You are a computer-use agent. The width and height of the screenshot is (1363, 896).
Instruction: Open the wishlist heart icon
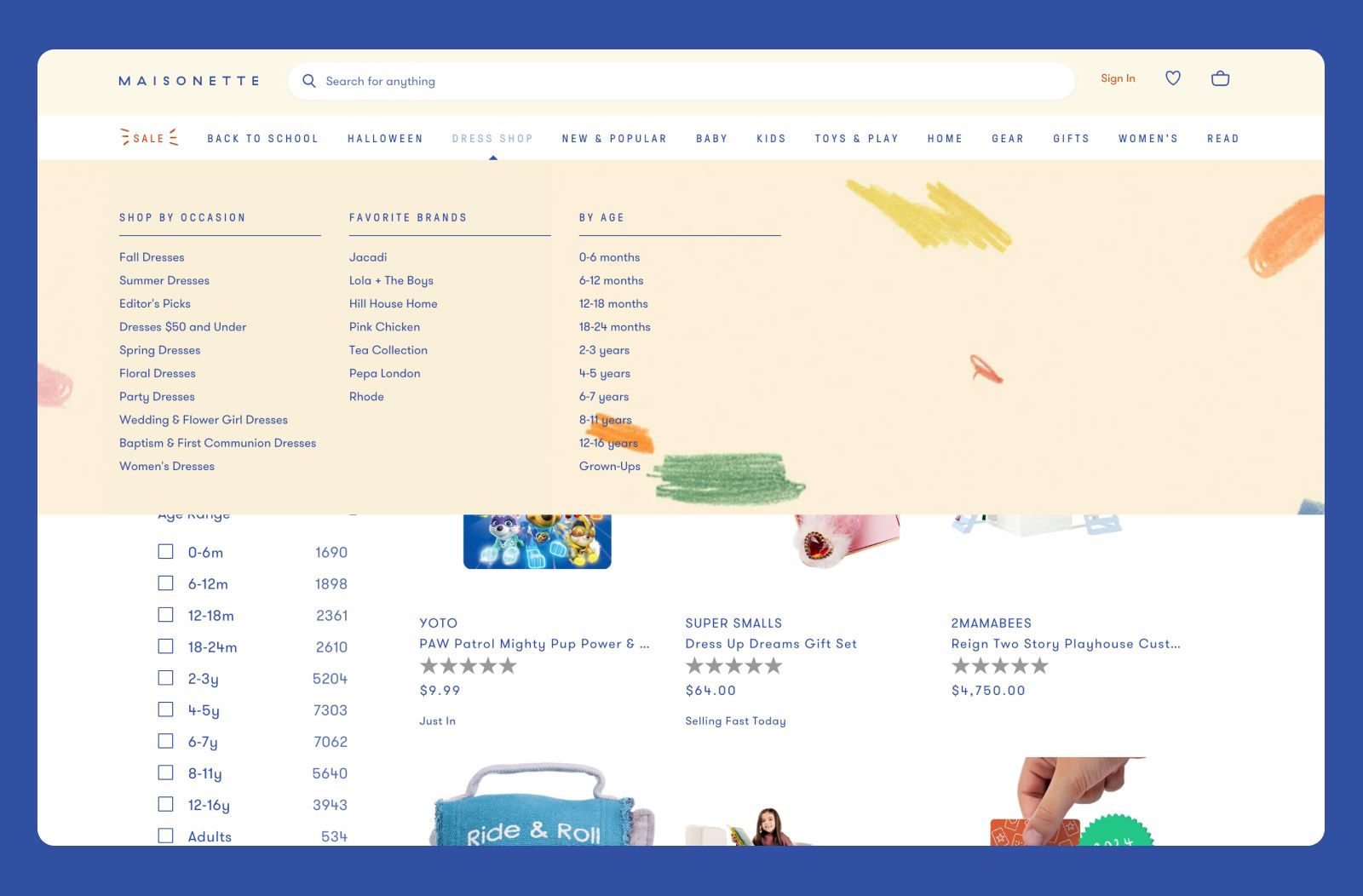point(1173,78)
